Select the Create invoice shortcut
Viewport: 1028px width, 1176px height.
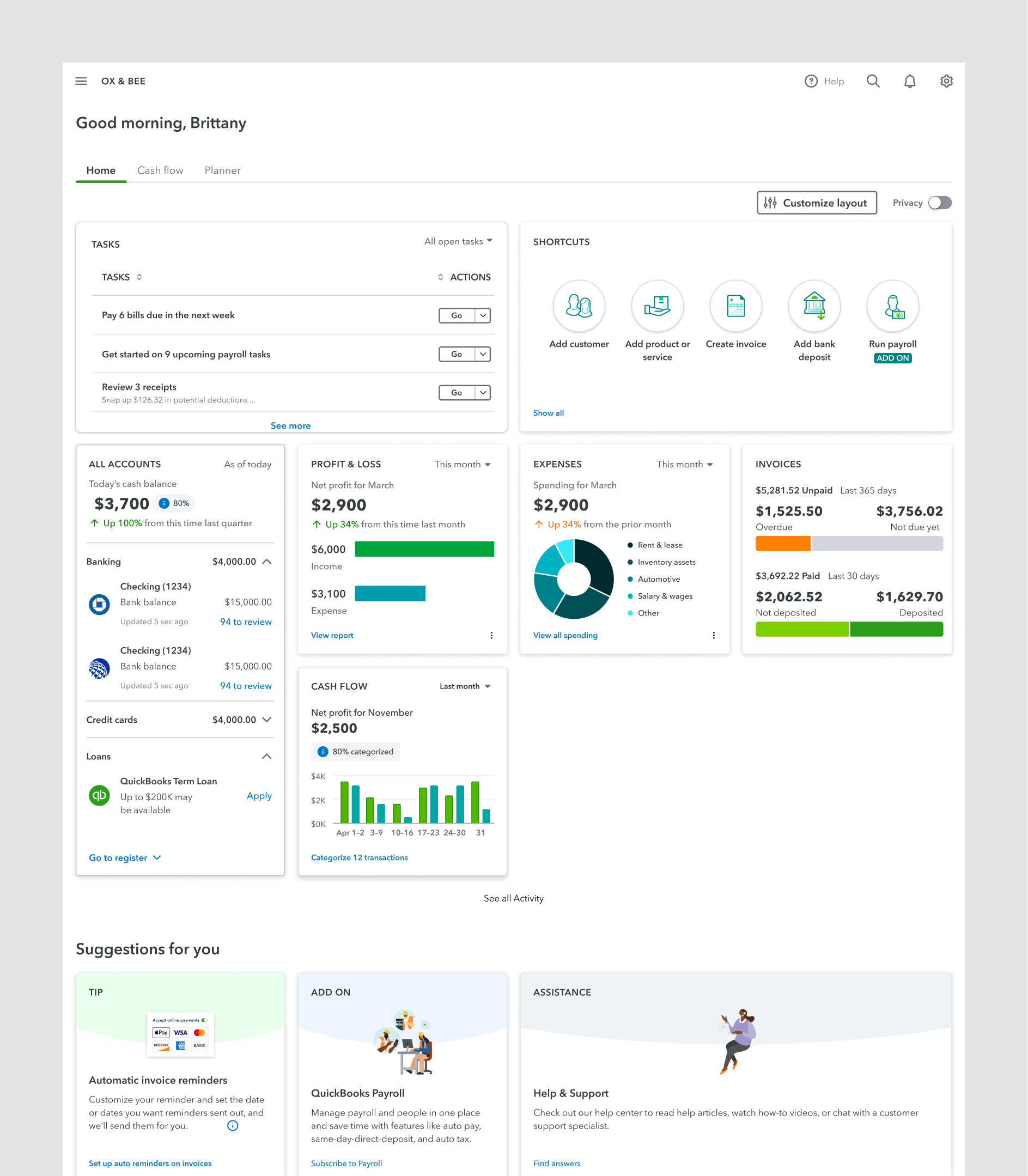click(736, 306)
